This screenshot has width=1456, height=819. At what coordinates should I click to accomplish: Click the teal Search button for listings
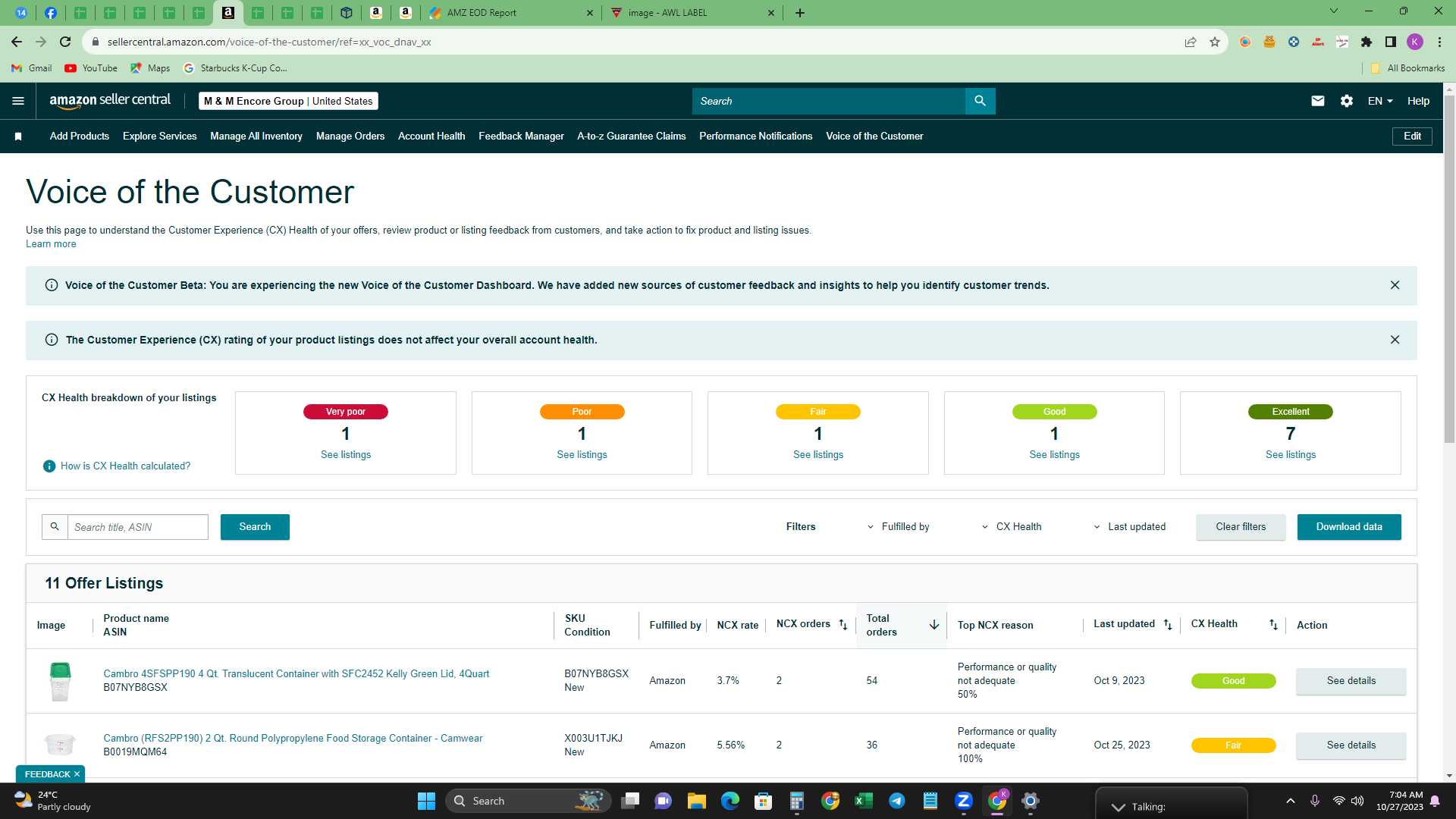tap(255, 527)
